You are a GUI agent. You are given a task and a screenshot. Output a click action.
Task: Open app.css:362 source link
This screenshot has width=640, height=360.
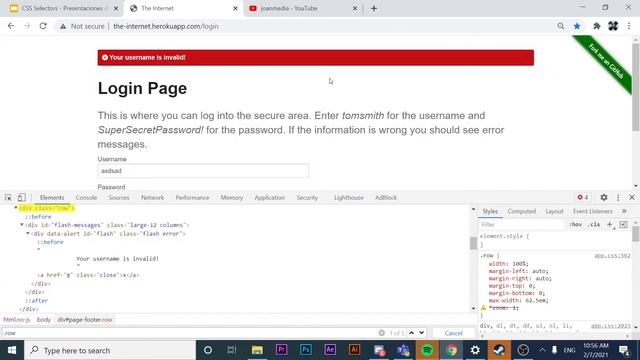click(x=612, y=256)
